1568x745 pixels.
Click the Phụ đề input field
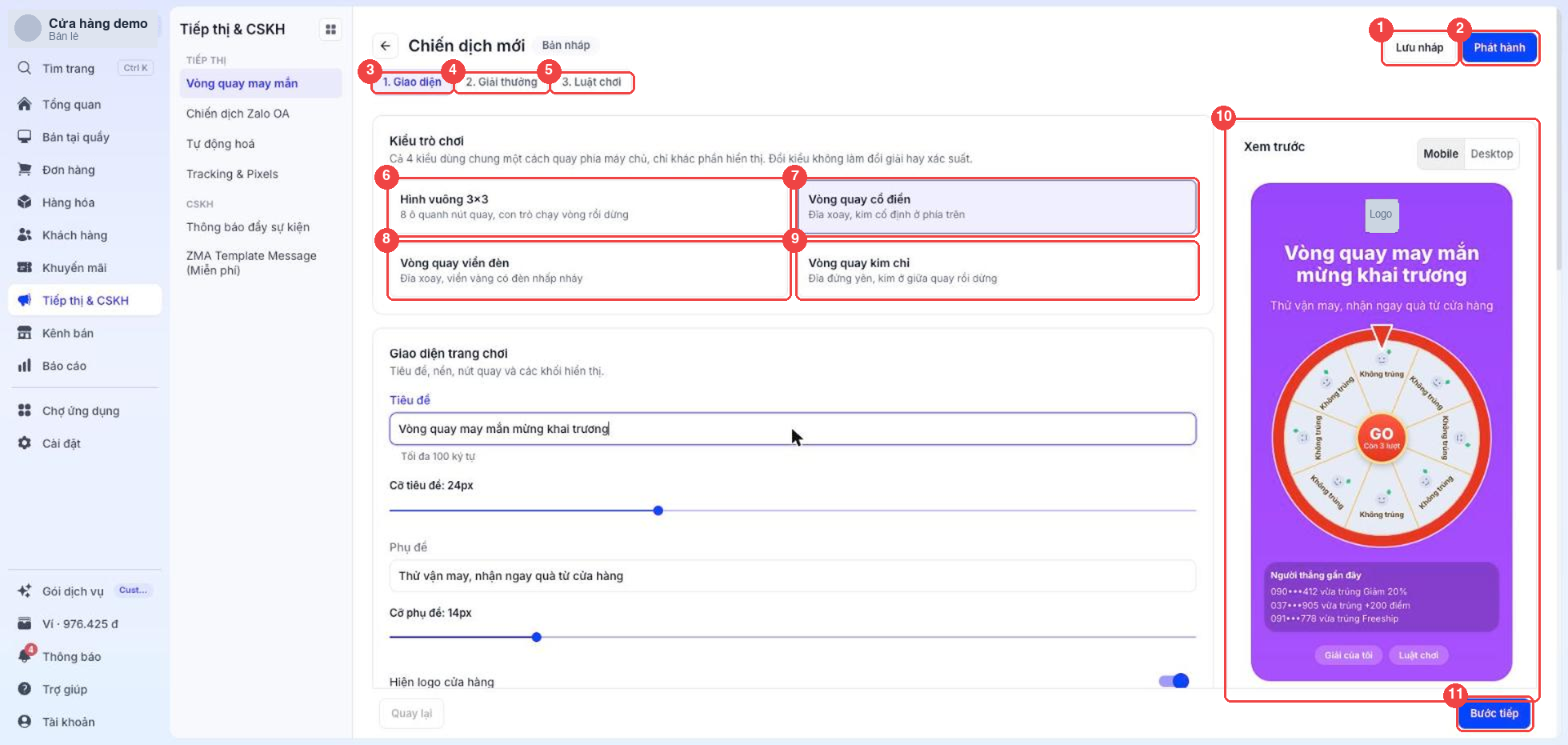793,576
